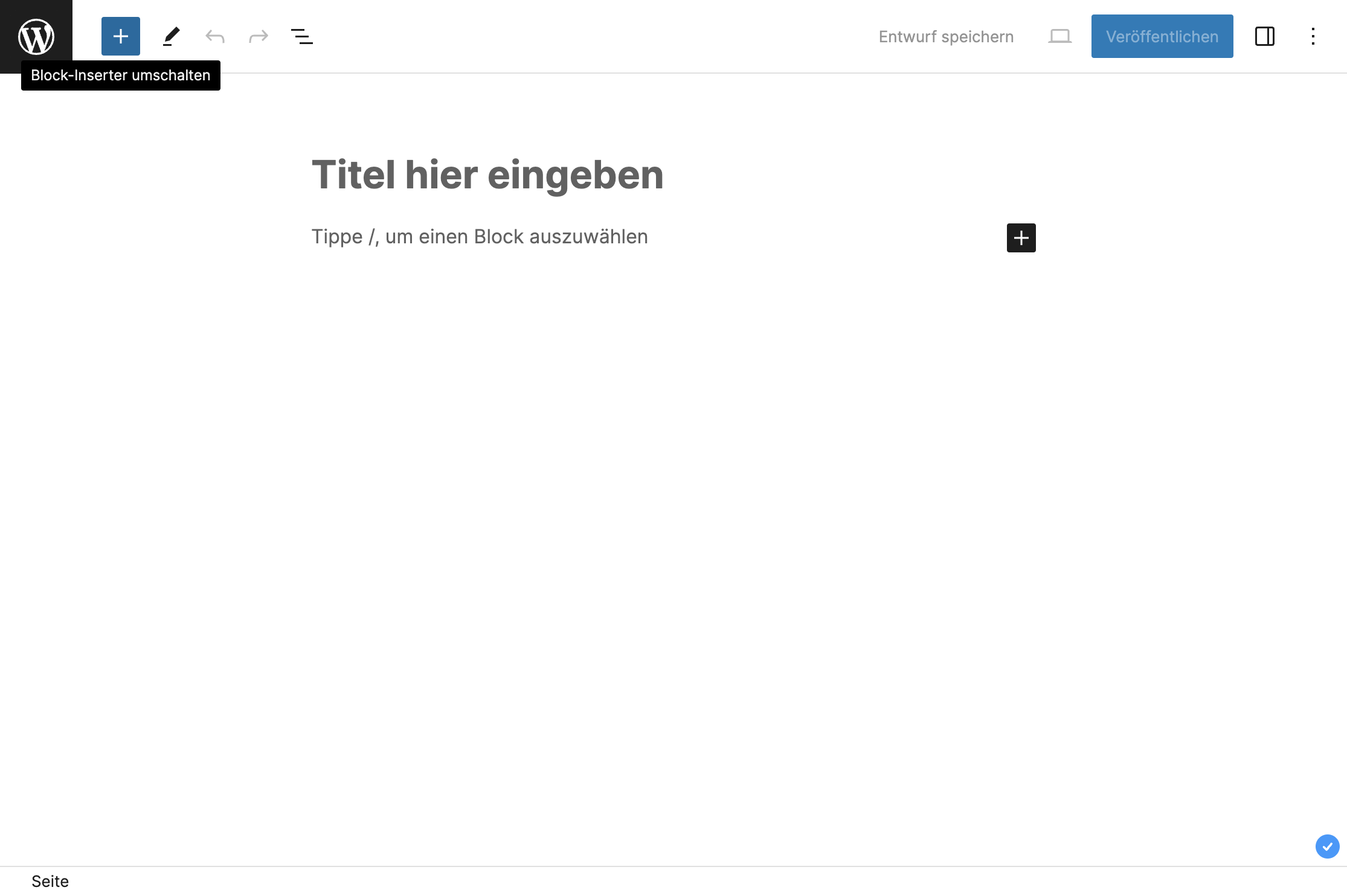Toggle the settings sidebar panel icon
The image size is (1347, 896).
click(1265, 36)
